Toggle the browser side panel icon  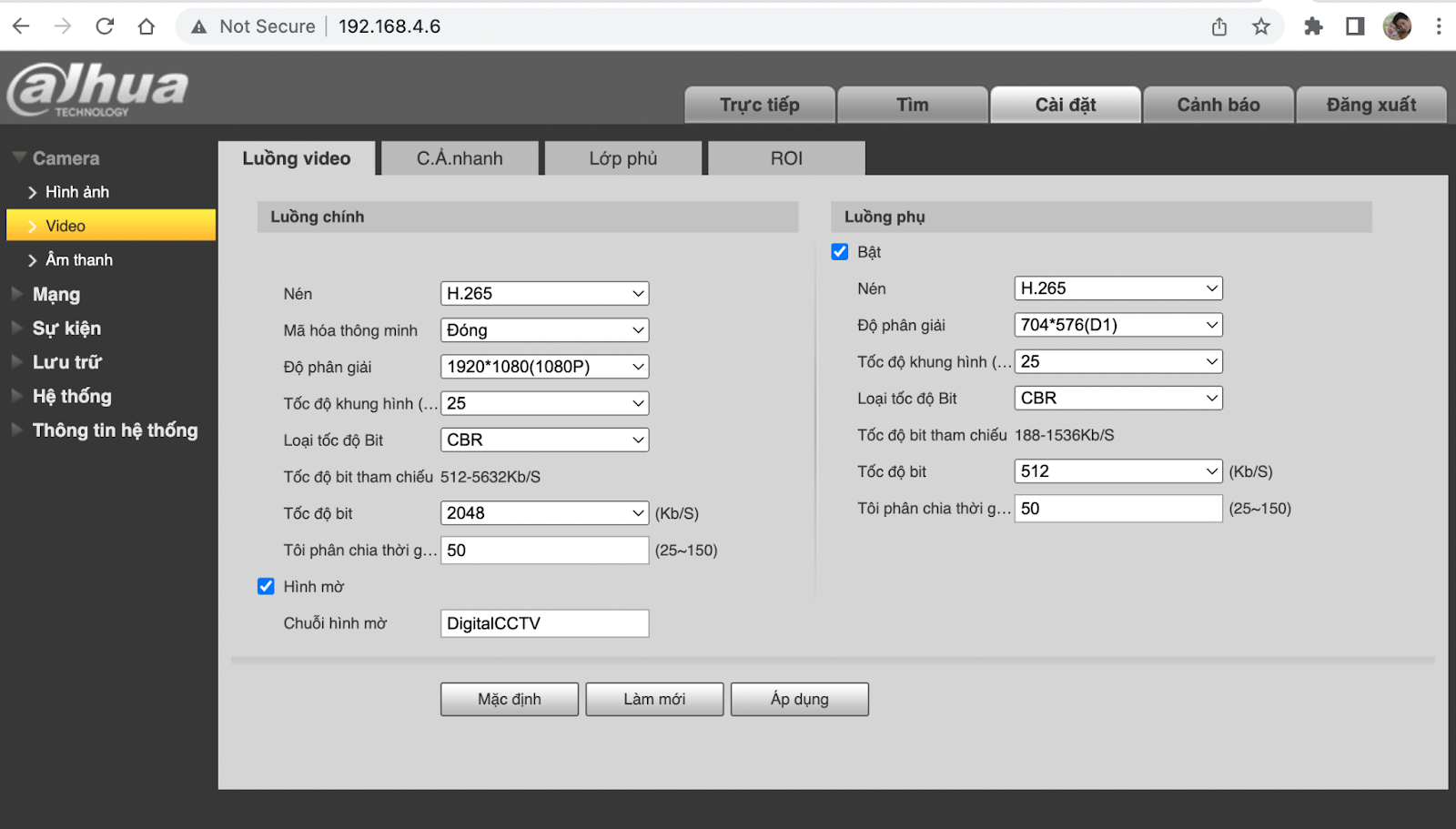1355,26
